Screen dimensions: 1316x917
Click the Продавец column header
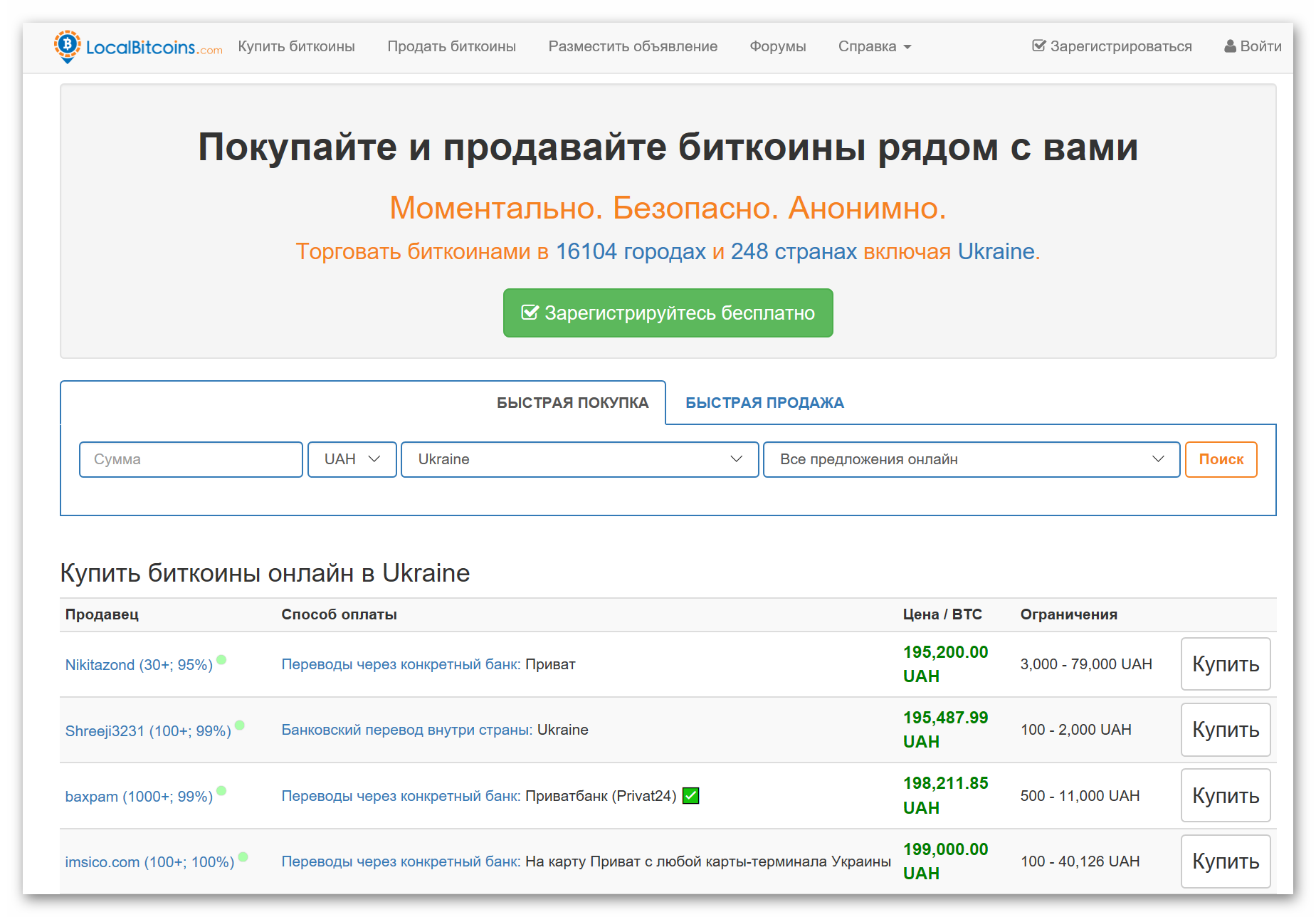coord(102,614)
